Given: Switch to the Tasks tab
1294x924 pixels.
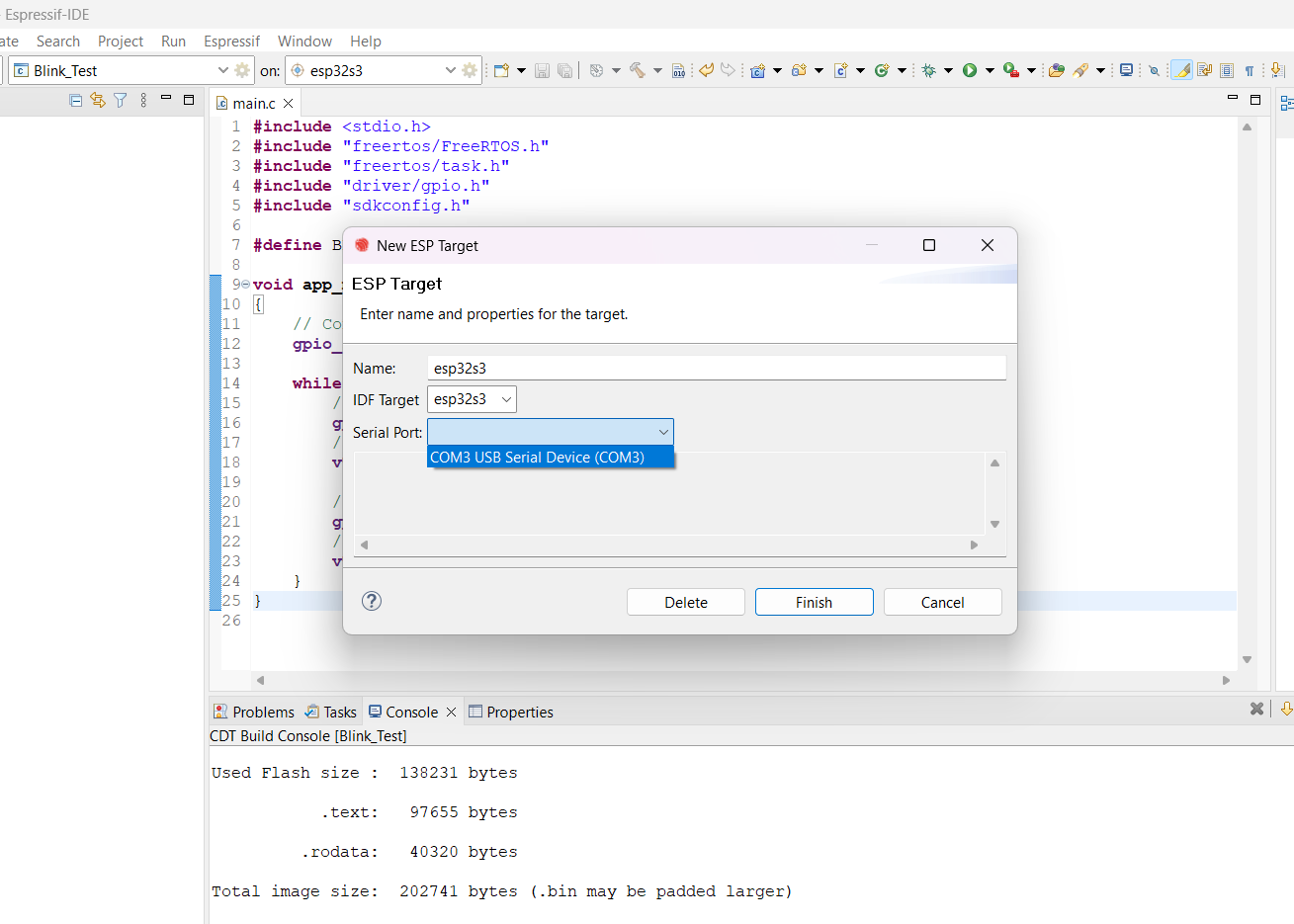Looking at the screenshot, I should 330,712.
